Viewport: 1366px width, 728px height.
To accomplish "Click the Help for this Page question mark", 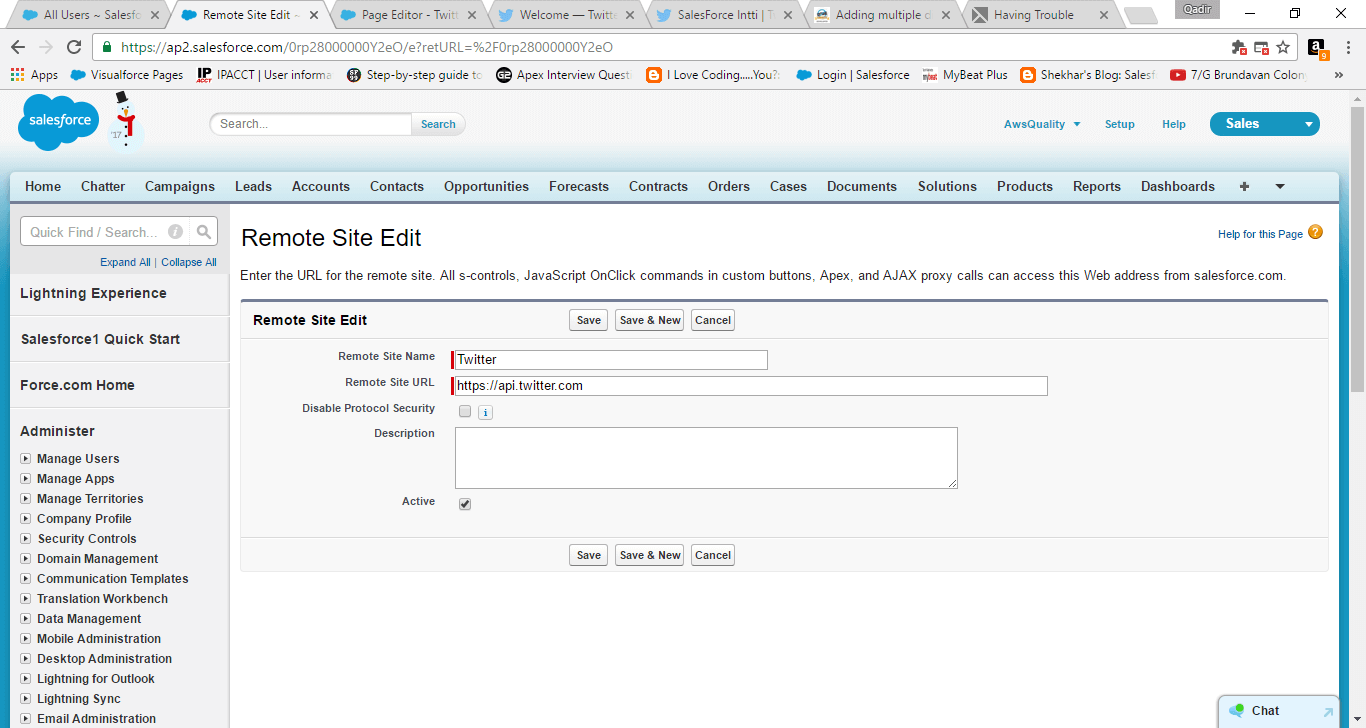I will click(x=1314, y=232).
